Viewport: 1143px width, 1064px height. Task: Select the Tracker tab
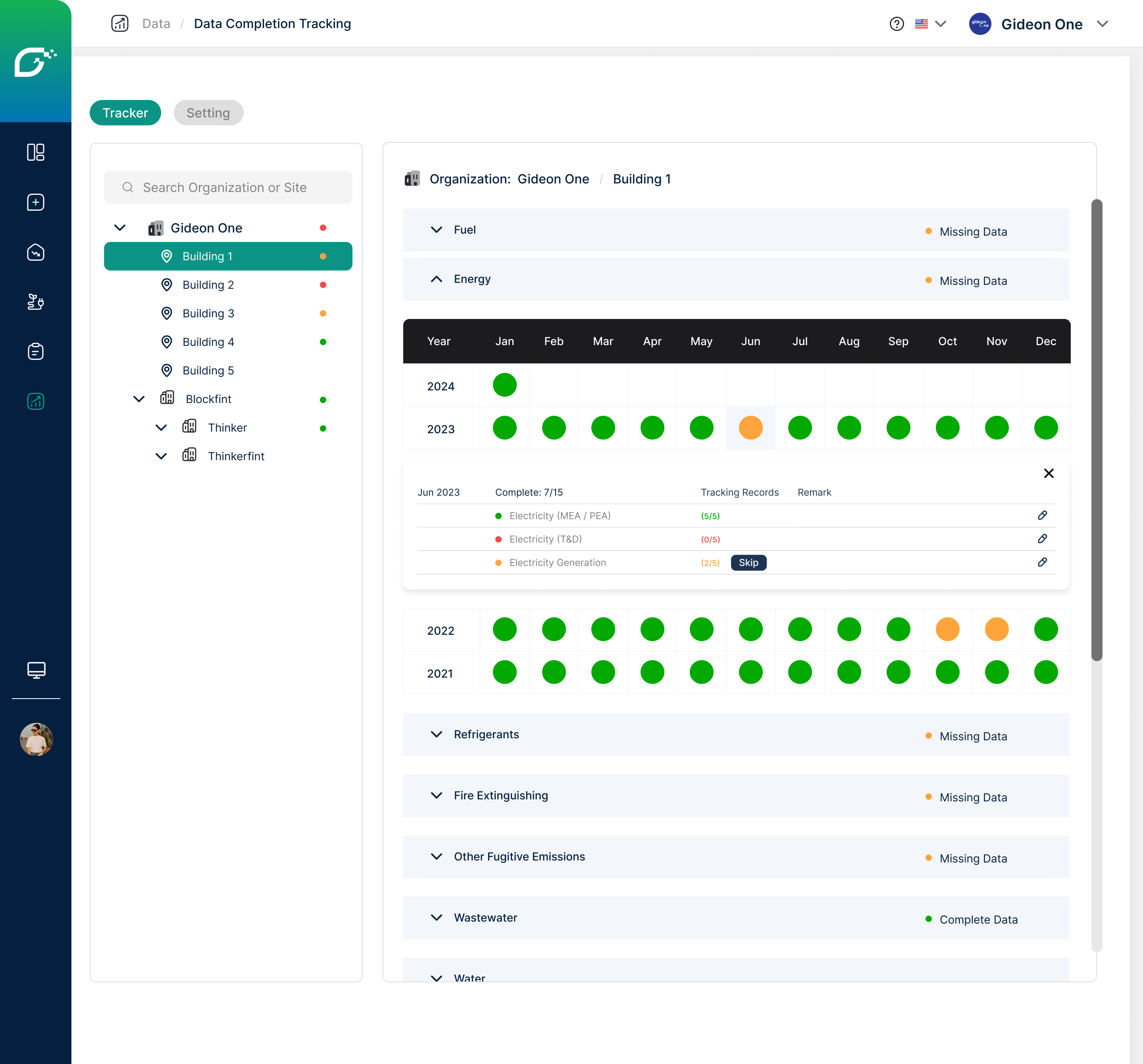pos(125,113)
